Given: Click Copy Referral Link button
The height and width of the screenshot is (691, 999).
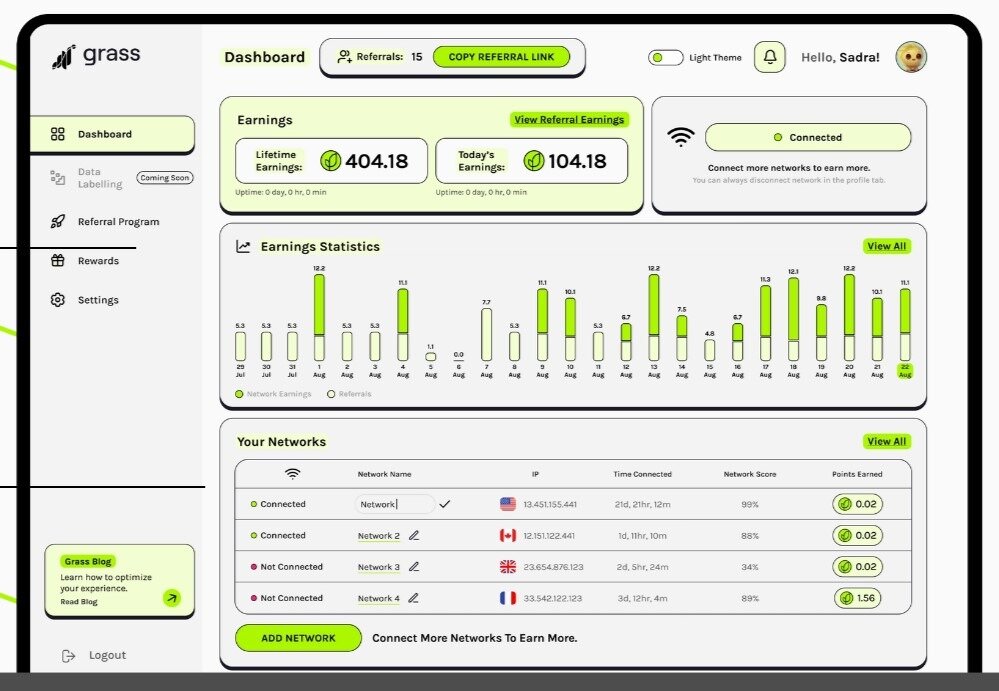Looking at the screenshot, I should pos(501,57).
